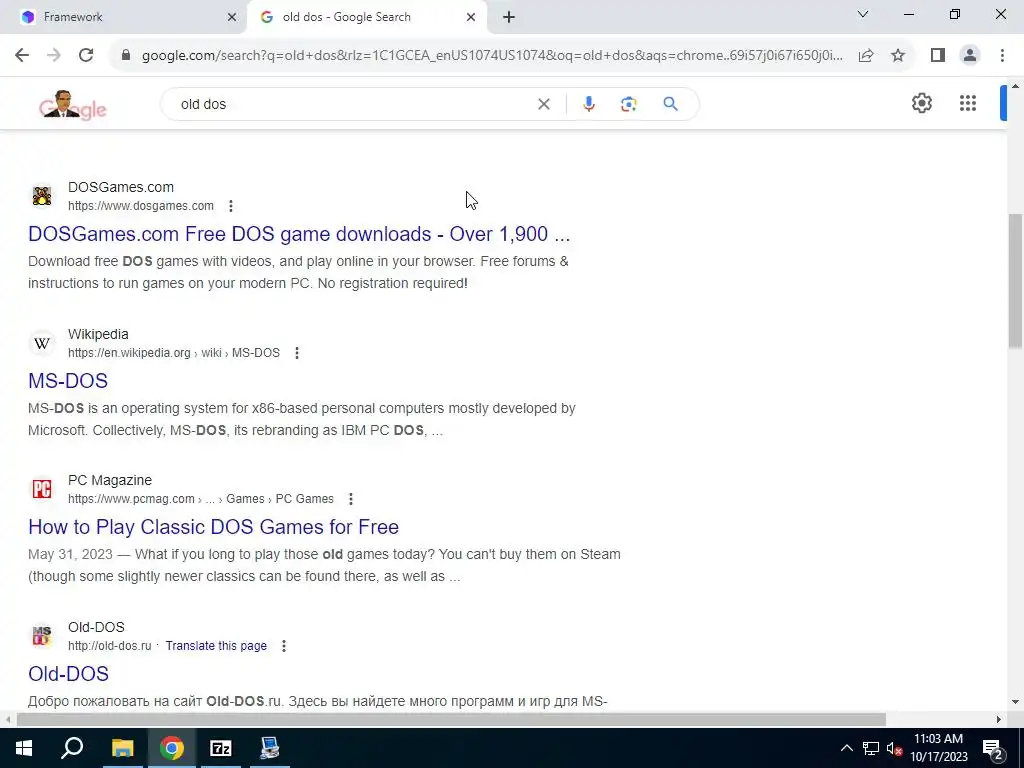1024x768 pixels.
Task: Open more options for Old-DOS result
Action: pos(283,647)
